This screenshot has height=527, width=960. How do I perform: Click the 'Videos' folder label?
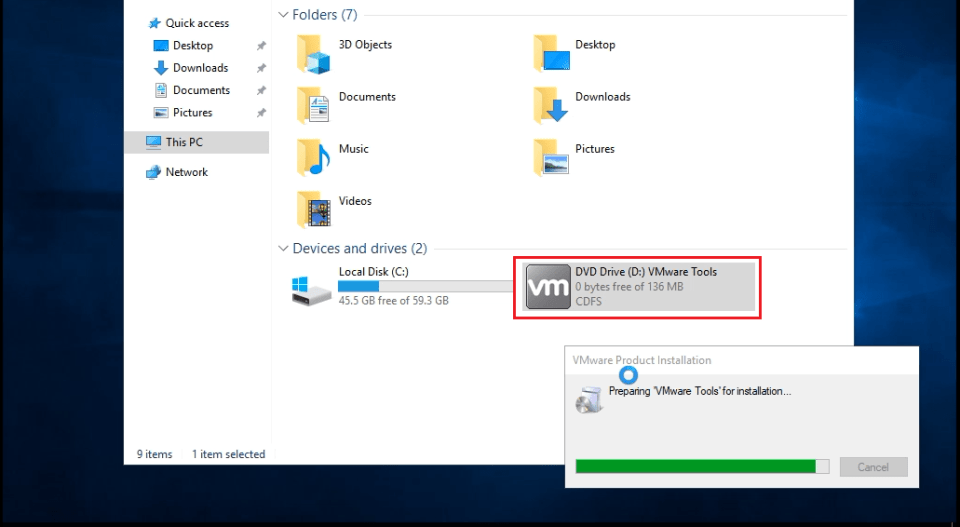pyautogui.click(x=355, y=201)
